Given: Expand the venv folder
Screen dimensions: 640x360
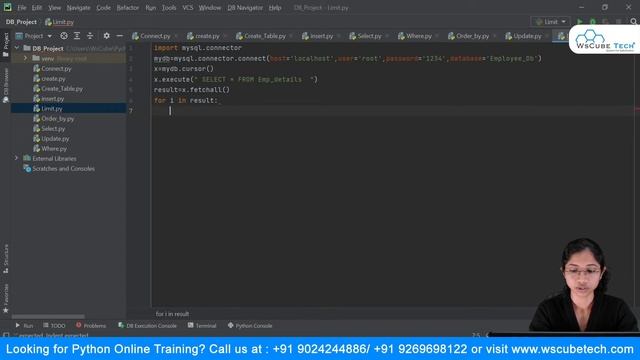Looking at the screenshot, I should (25, 58).
